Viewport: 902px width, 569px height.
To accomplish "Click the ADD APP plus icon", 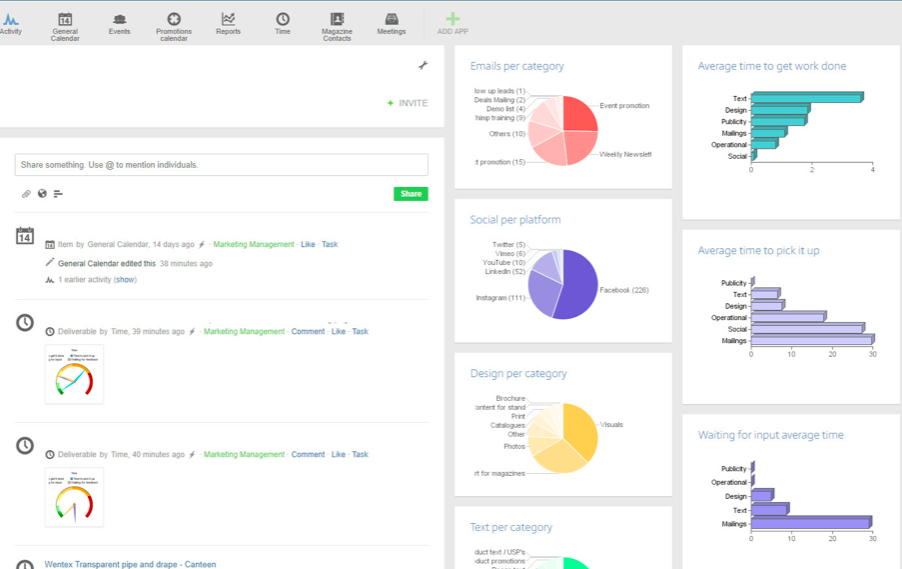I will point(453,19).
